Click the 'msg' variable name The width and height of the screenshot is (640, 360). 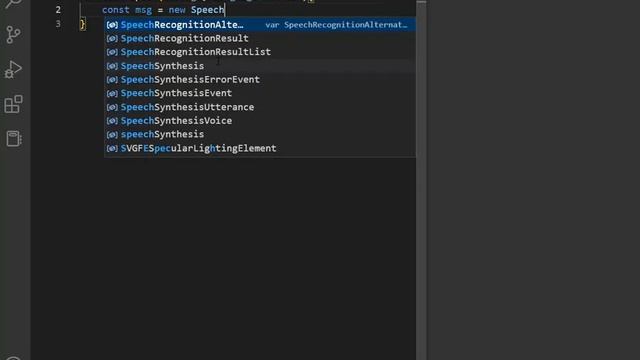point(144,10)
